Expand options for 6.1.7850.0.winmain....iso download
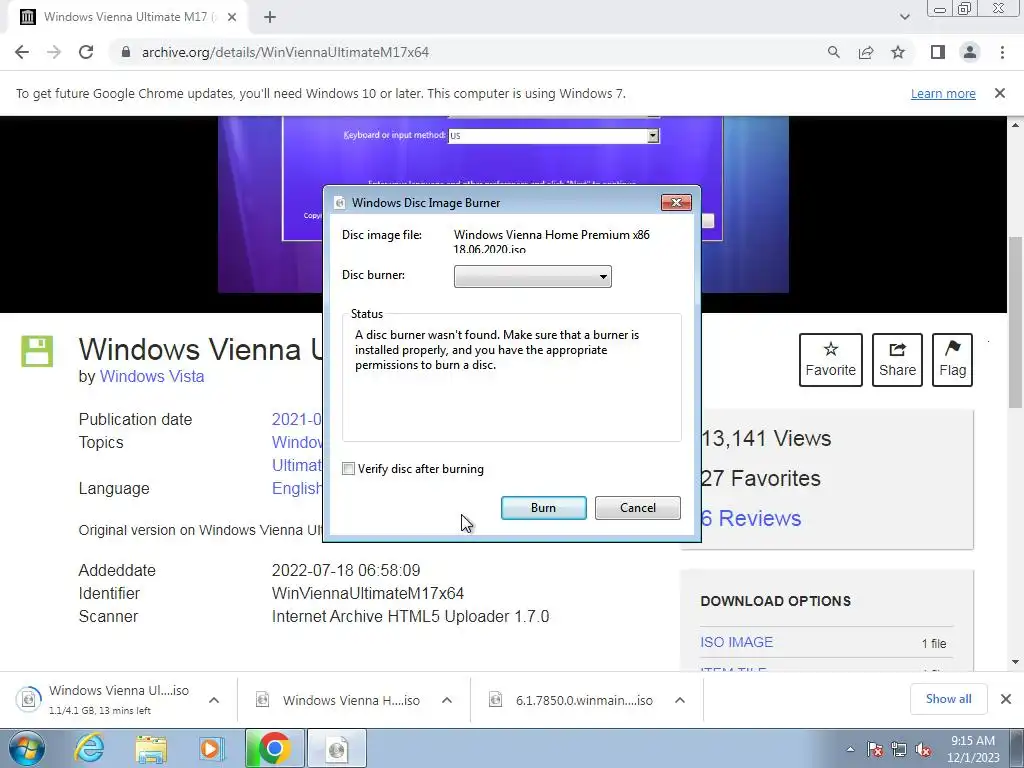This screenshot has width=1024, height=768. coord(680,700)
